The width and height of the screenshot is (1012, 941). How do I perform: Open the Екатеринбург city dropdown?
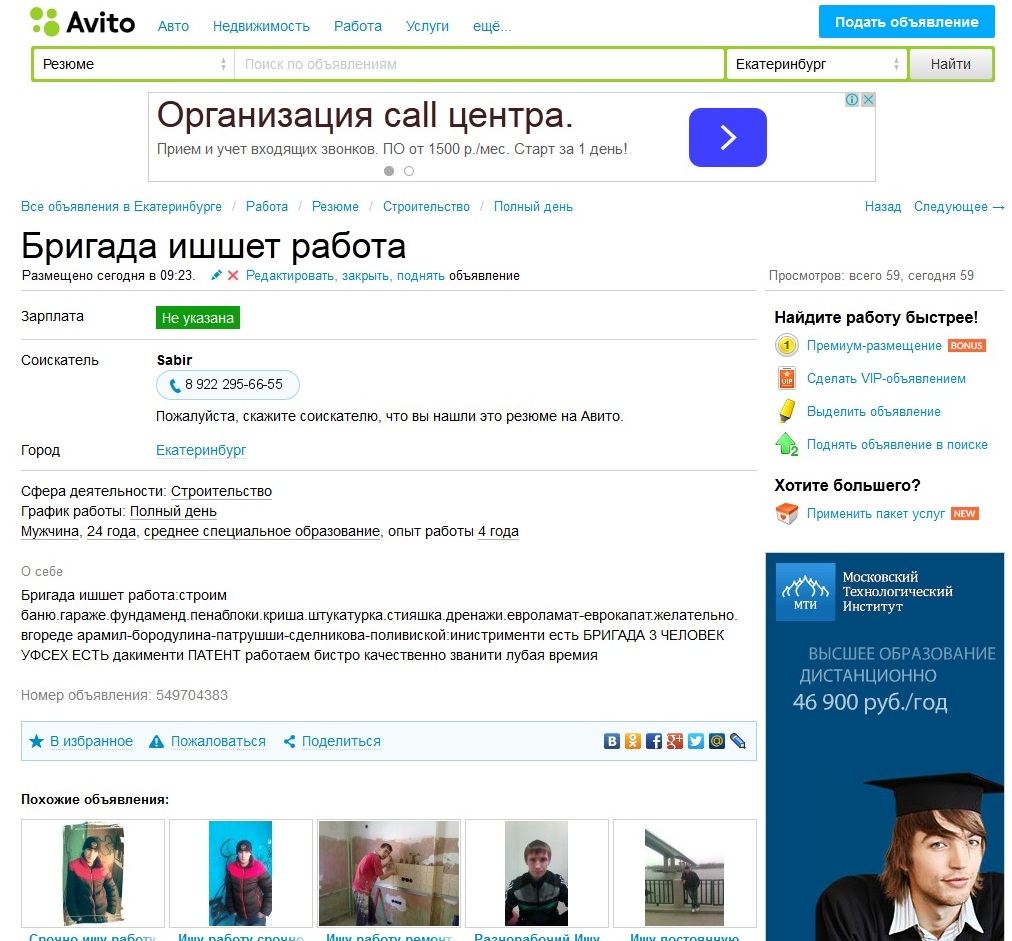(816, 64)
